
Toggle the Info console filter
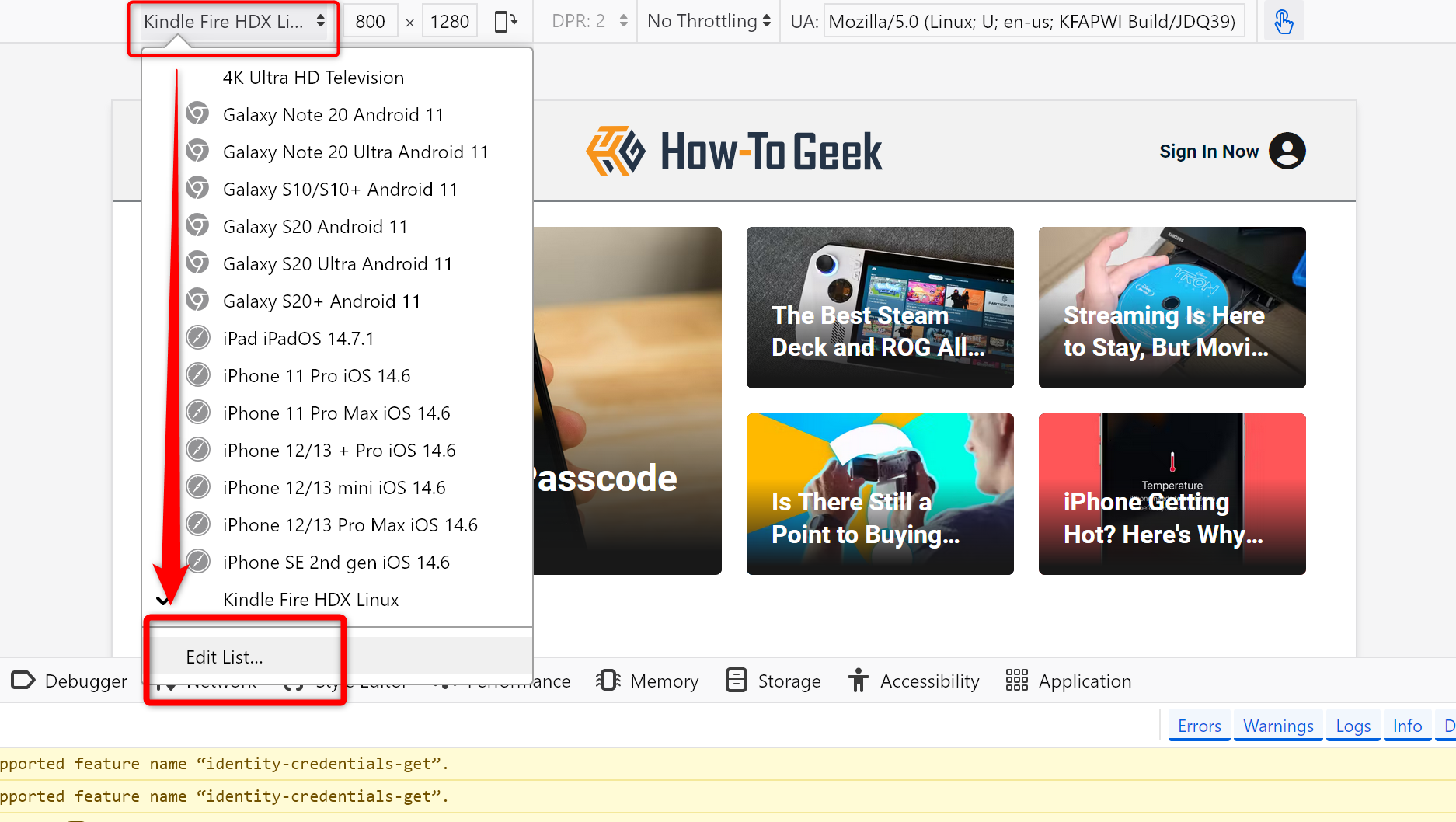(x=1407, y=726)
